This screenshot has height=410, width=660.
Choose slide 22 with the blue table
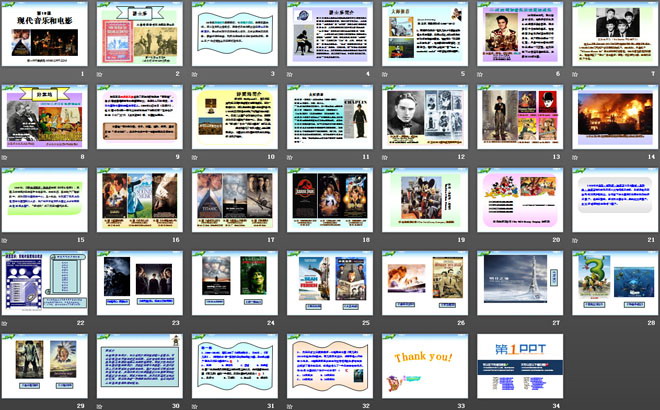44,281
